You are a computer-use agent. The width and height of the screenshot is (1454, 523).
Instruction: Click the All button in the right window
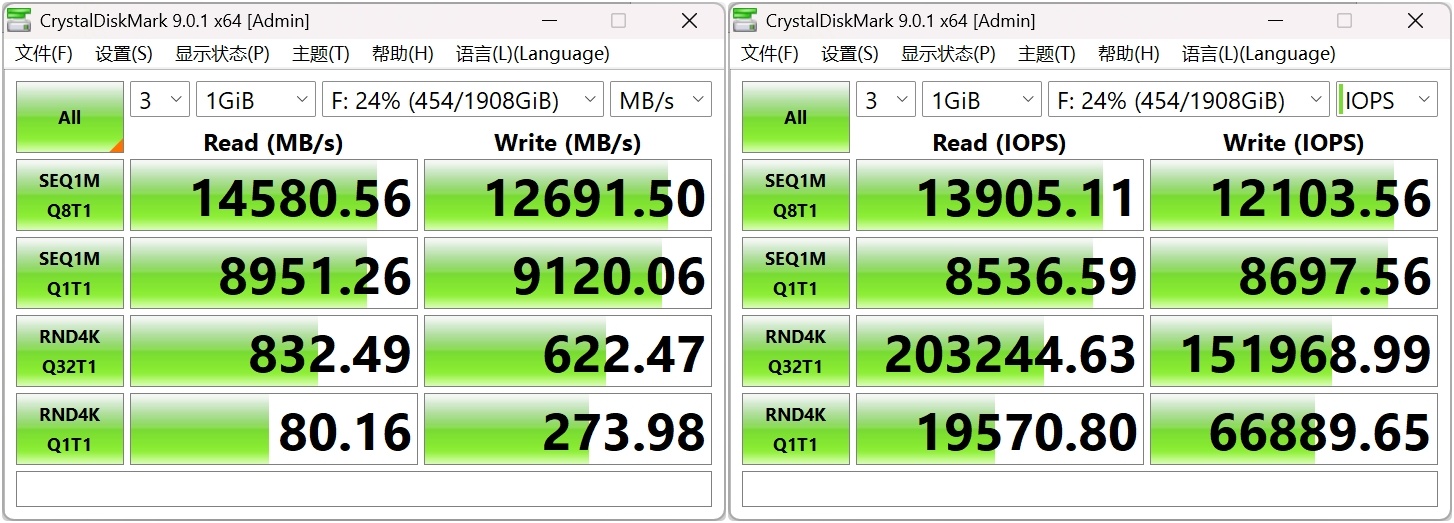coord(796,117)
